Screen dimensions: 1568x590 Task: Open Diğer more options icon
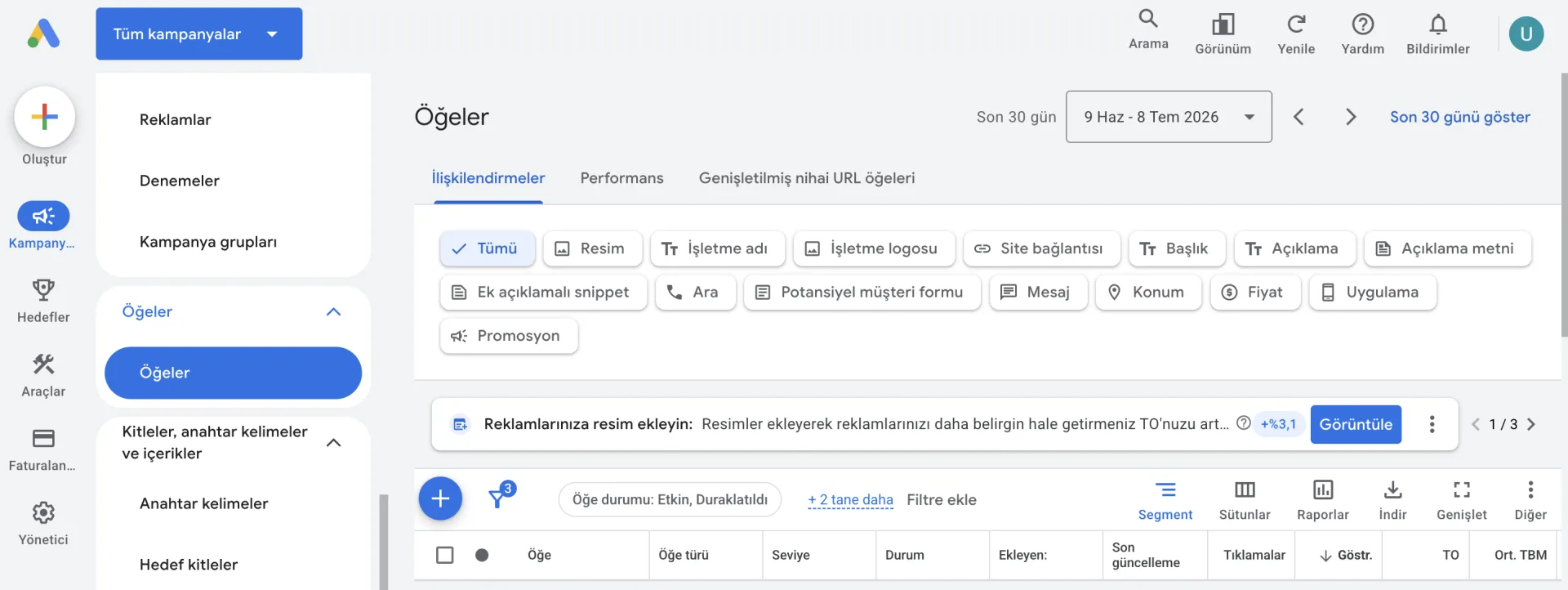click(1530, 489)
